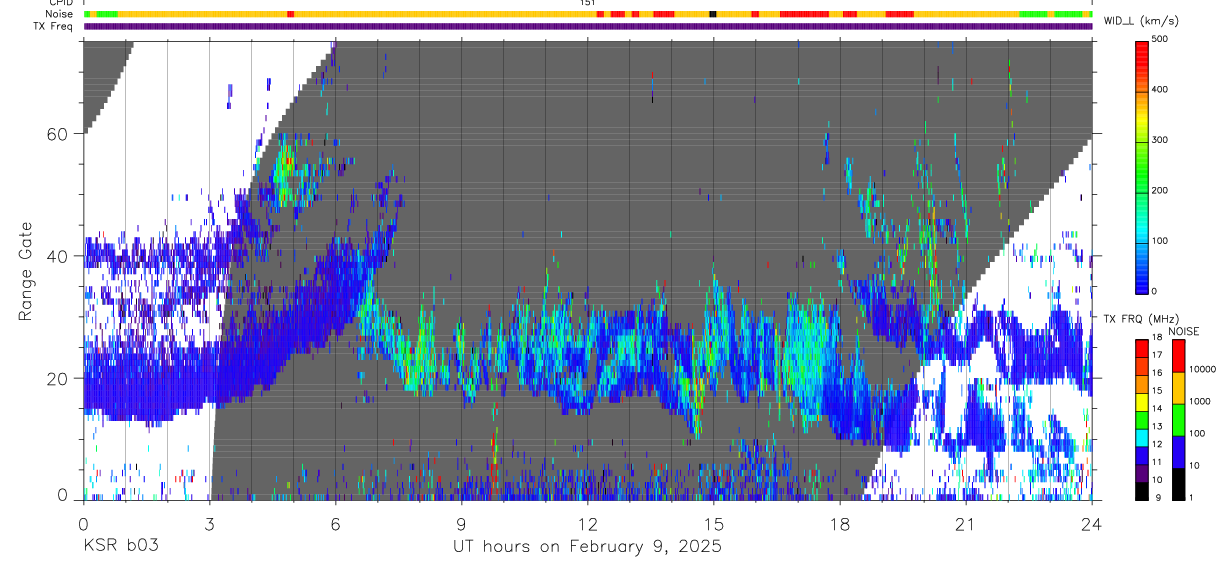Viewport: 1228px width, 567px height.
Task: Click the 3 tick on UT hours axis
Action: pyautogui.click(x=209, y=523)
